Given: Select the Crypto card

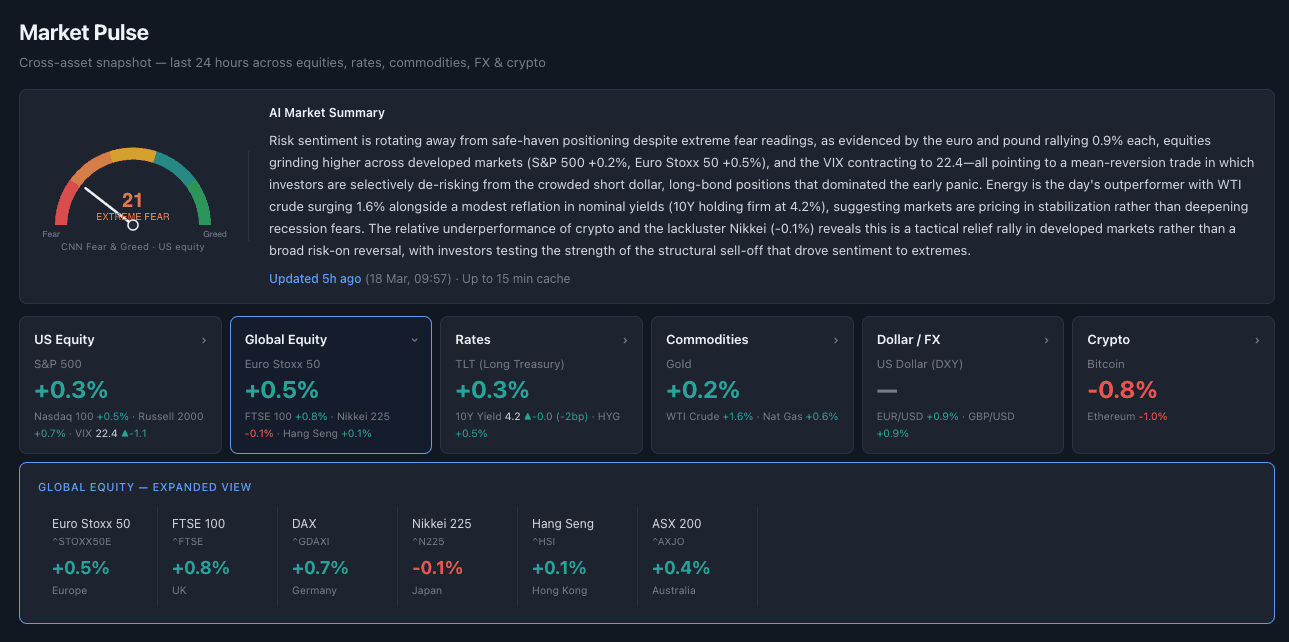Looking at the screenshot, I should (1172, 385).
